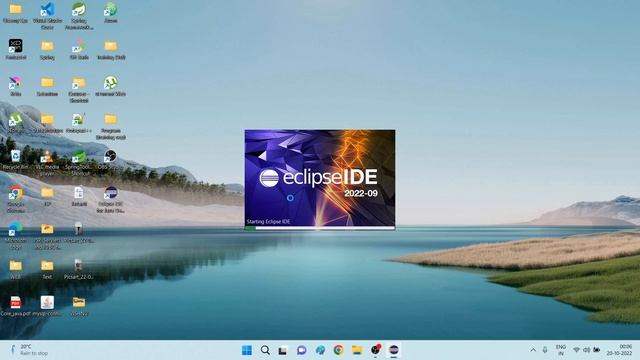Click the Eclipse startup progress bar
The width and height of the screenshot is (640, 360).
click(x=320, y=228)
